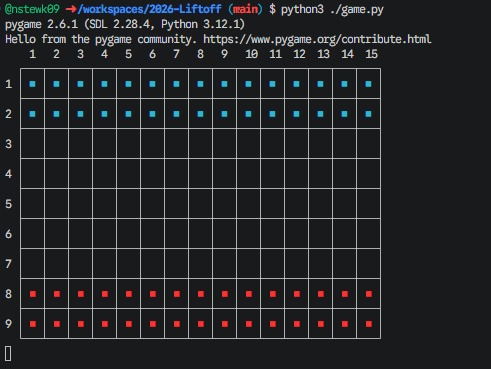Select blue piece at row 1 column 4
The height and width of the screenshot is (369, 491).
coord(104,84)
